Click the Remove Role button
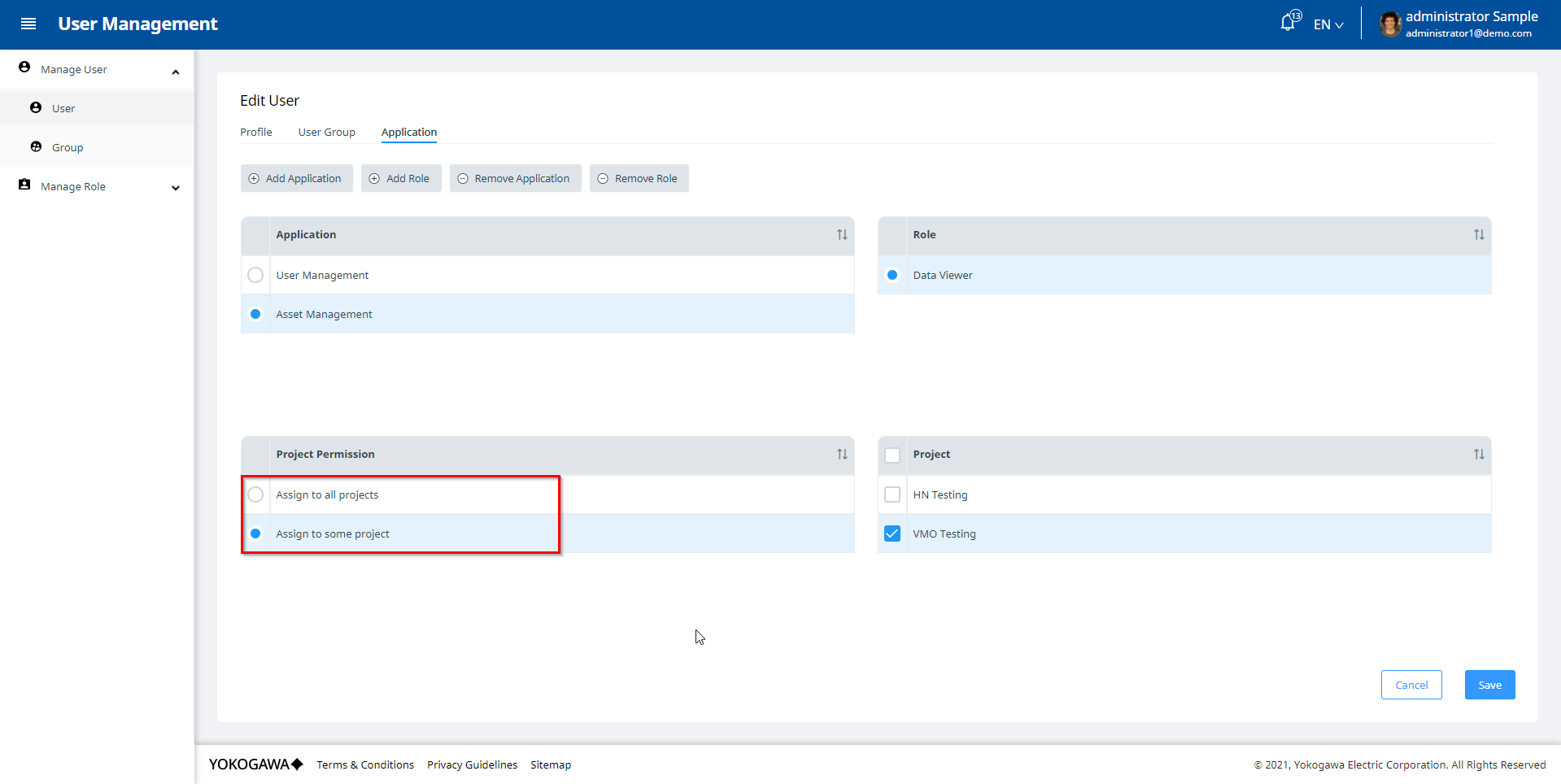The image size is (1561, 784). pos(639,178)
